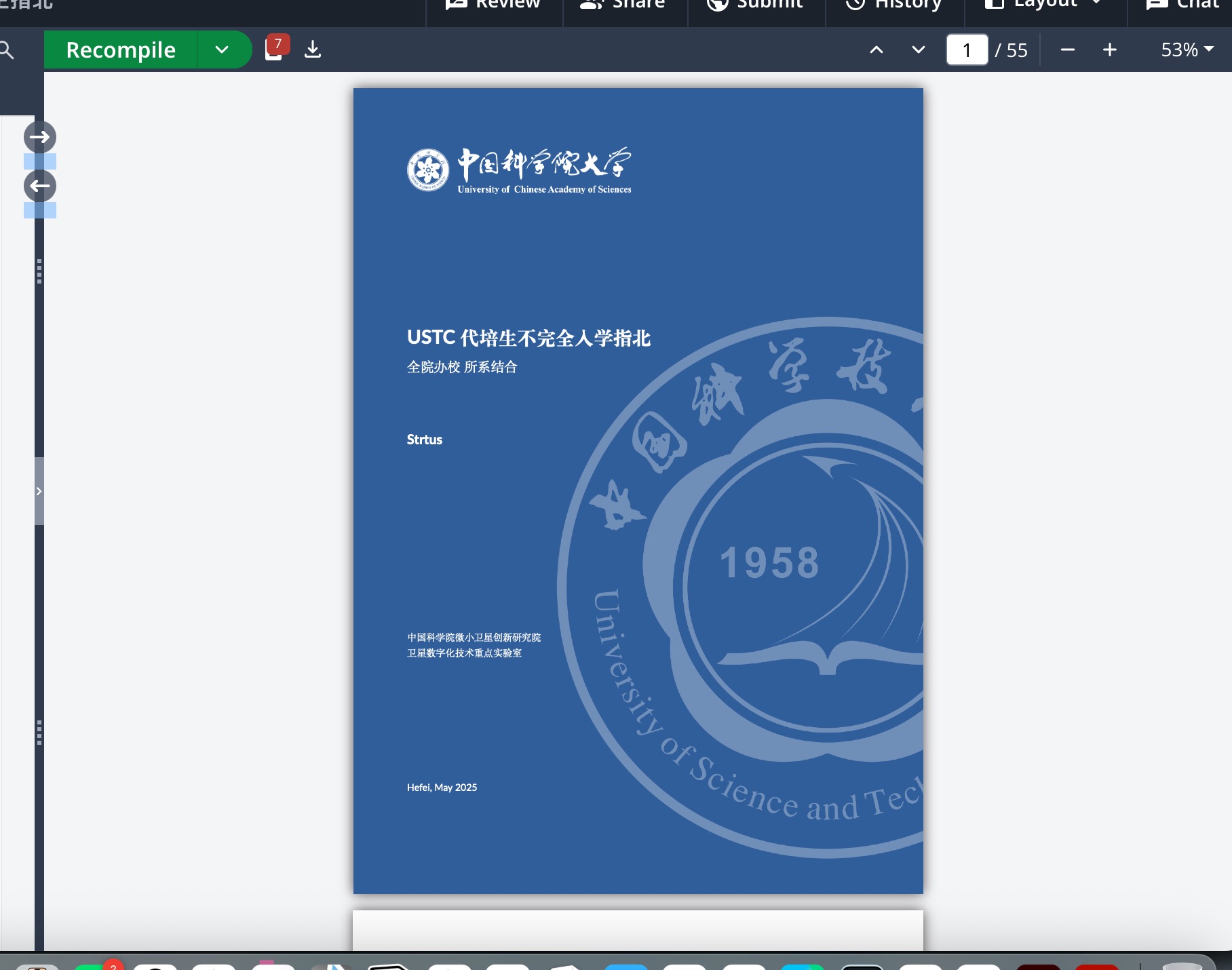Viewport: 1232px width, 970px height.
Task: Zoom out with the minus icon
Action: coord(1067,50)
